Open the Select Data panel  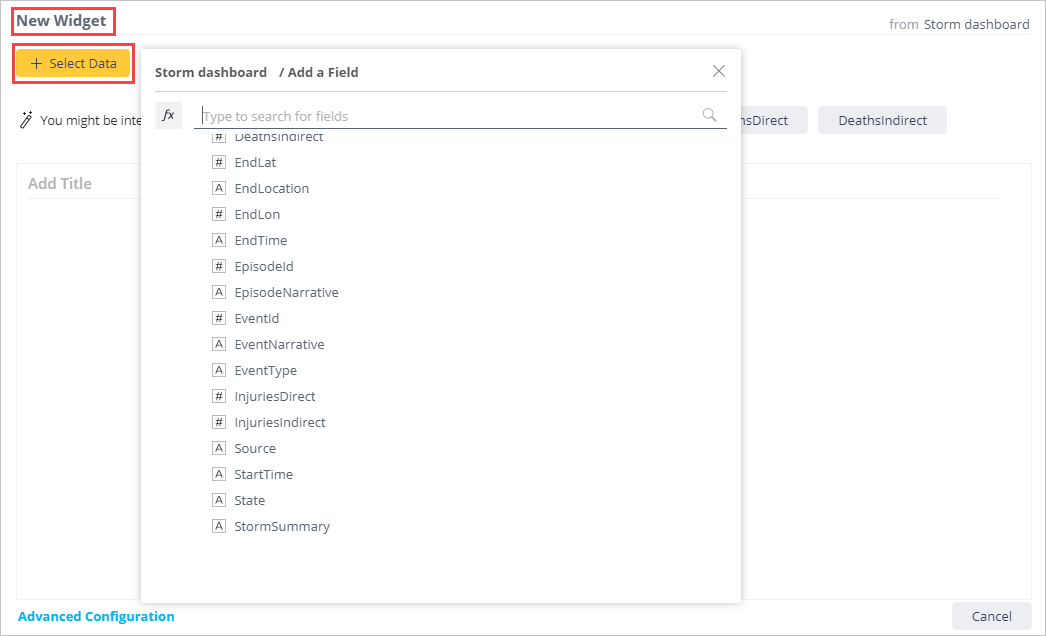coord(72,63)
